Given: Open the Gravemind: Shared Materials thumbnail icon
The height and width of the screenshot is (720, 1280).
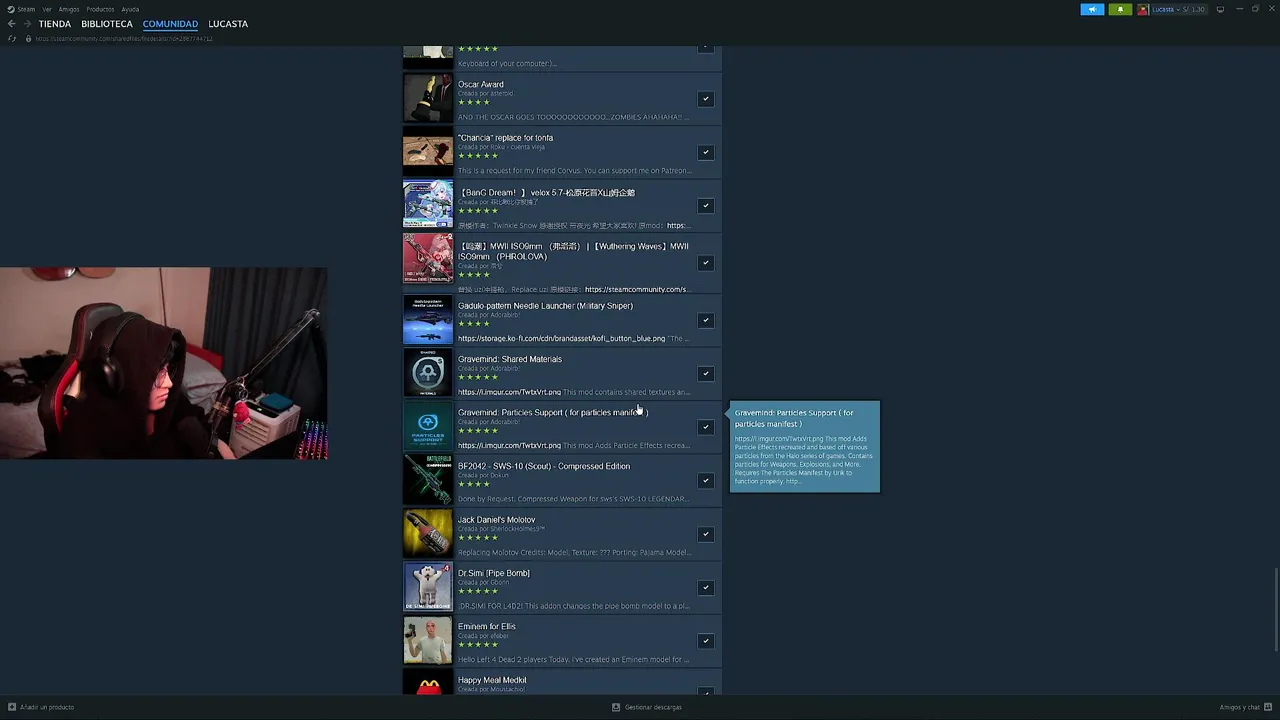Looking at the screenshot, I should [428, 373].
